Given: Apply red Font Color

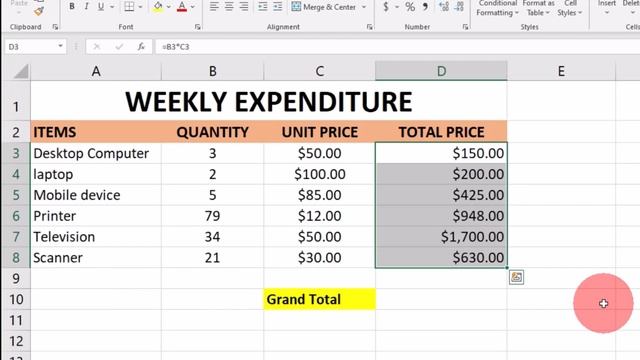Looking at the screenshot, I should click(x=182, y=7).
